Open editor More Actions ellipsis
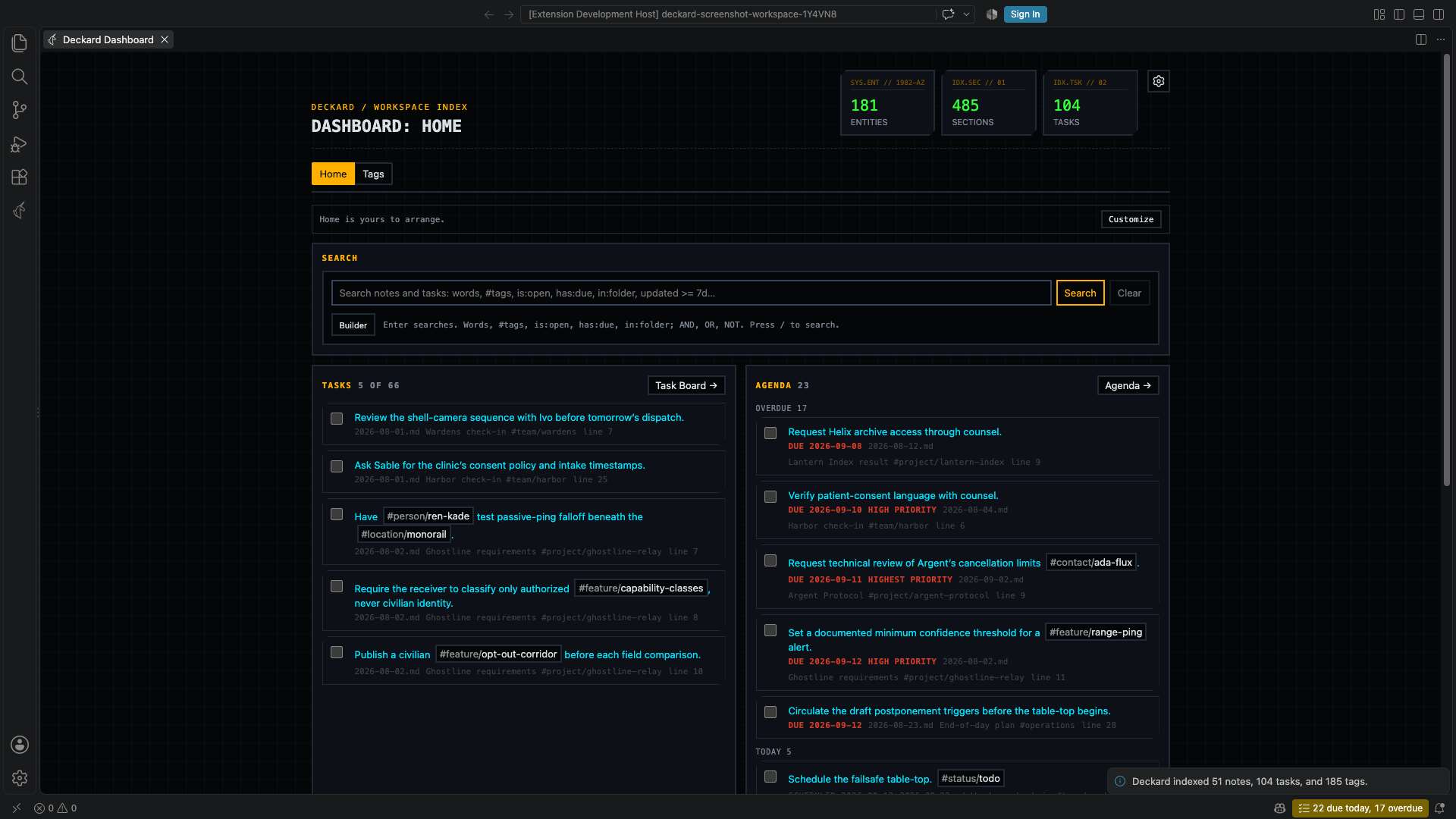Image resolution: width=1456 pixels, height=819 pixels. pos(1441,39)
